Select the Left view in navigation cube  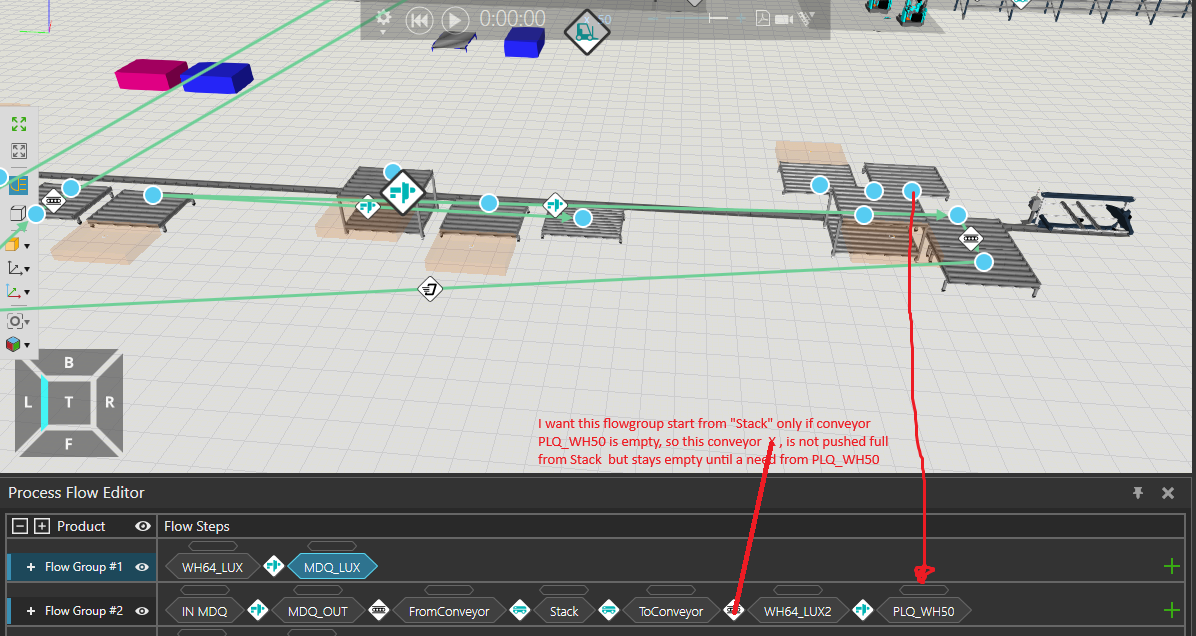click(x=29, y=402)
